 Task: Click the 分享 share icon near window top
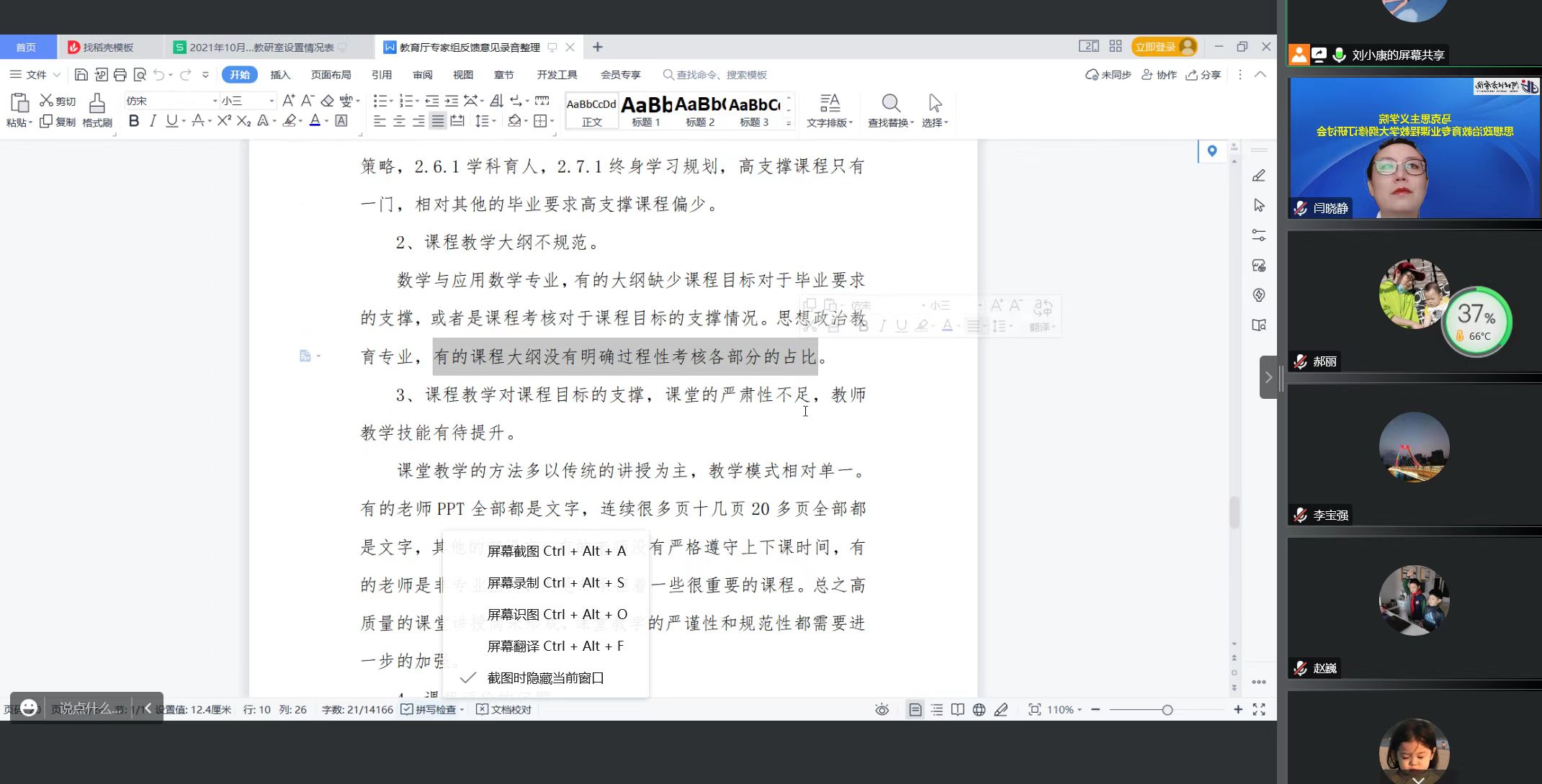pos(1203,74)
